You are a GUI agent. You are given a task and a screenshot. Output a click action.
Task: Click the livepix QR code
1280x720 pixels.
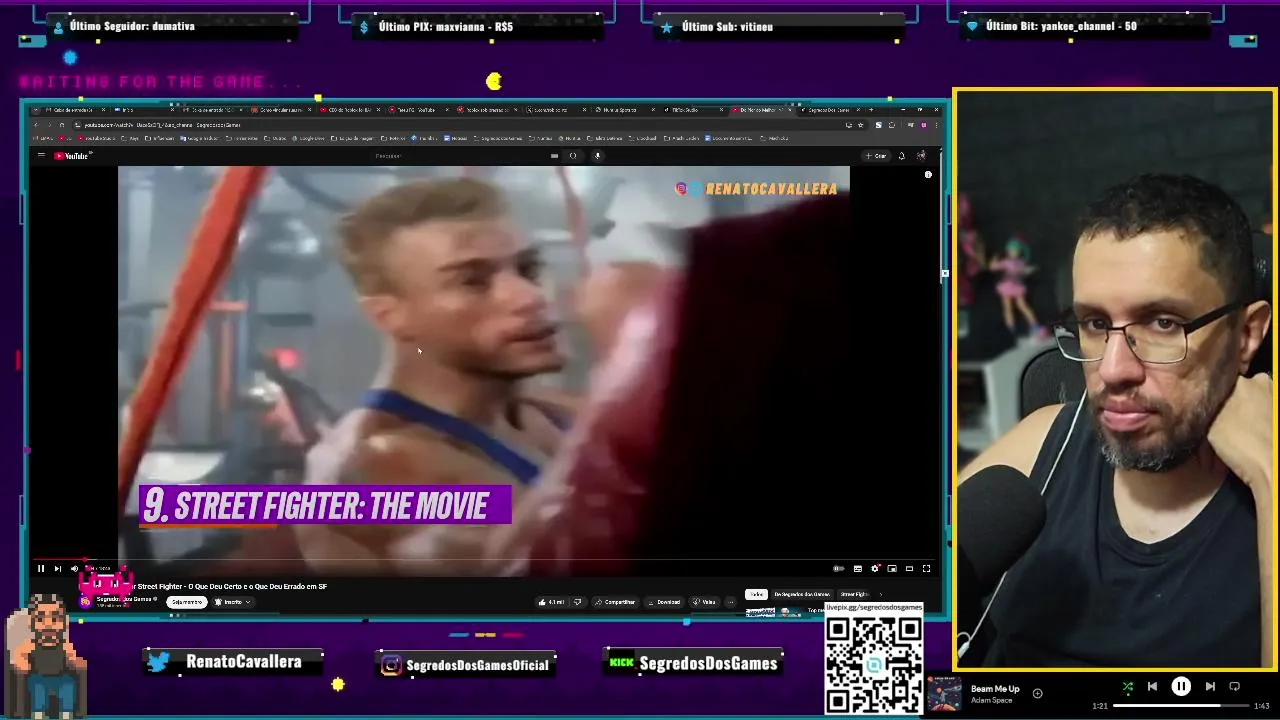click(874, 664)
